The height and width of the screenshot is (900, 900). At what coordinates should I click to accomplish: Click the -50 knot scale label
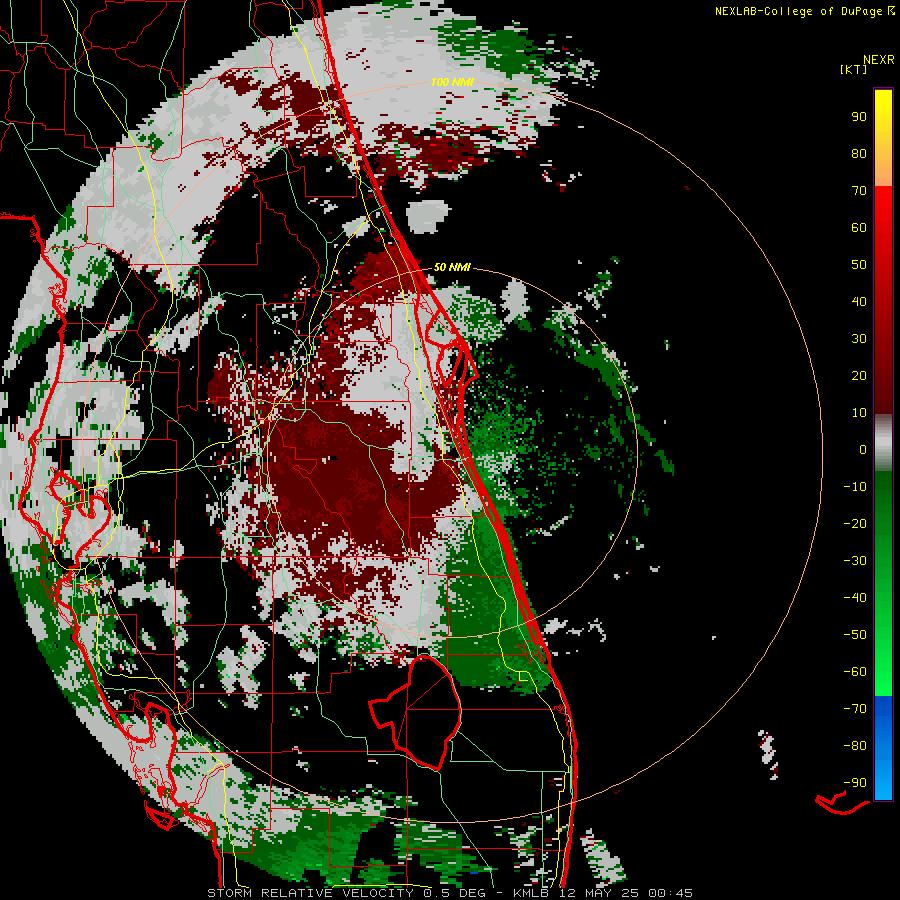[x=855, y=635]
